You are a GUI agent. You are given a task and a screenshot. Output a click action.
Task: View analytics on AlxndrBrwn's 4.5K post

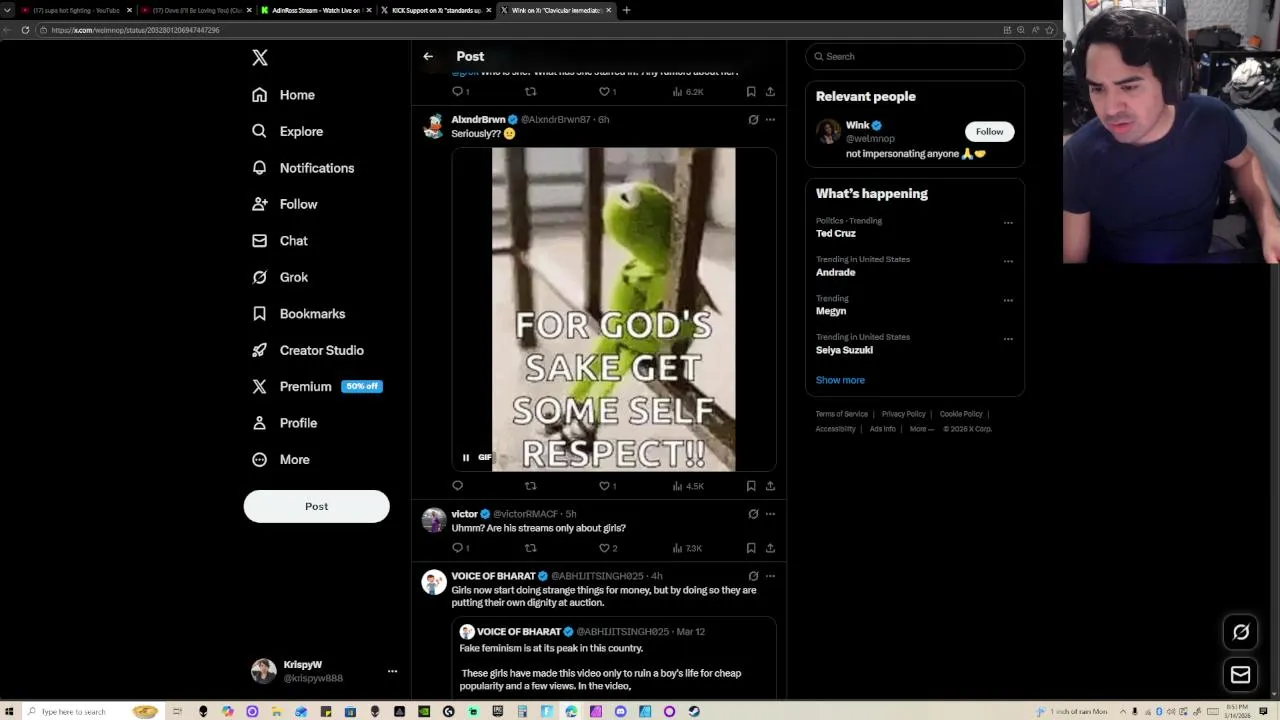point(688,486)
